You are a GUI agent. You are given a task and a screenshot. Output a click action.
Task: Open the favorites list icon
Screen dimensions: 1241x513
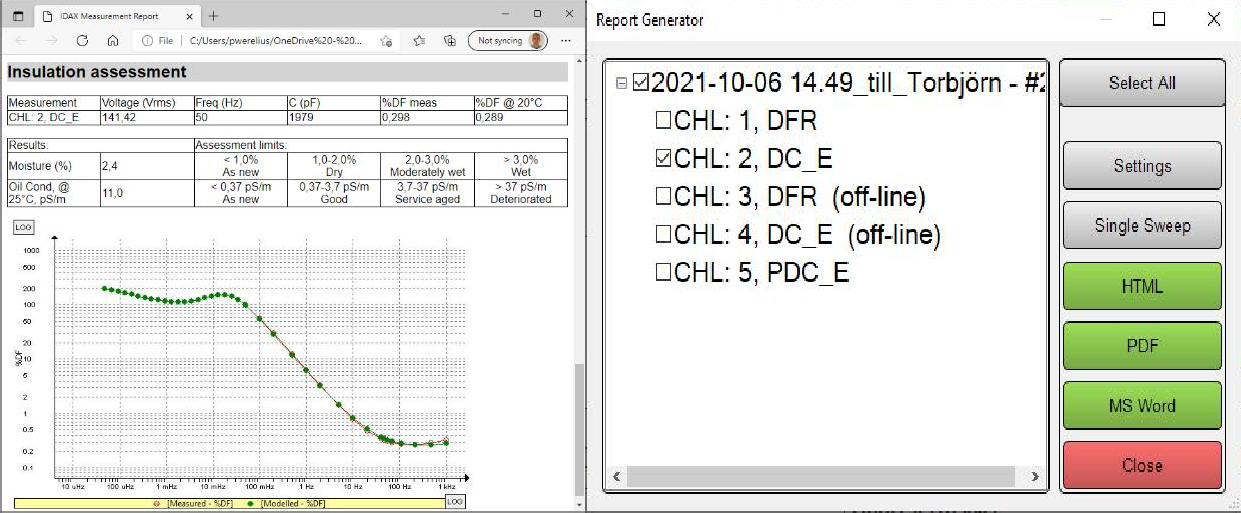pyautogui.click(x=420, y=41)
